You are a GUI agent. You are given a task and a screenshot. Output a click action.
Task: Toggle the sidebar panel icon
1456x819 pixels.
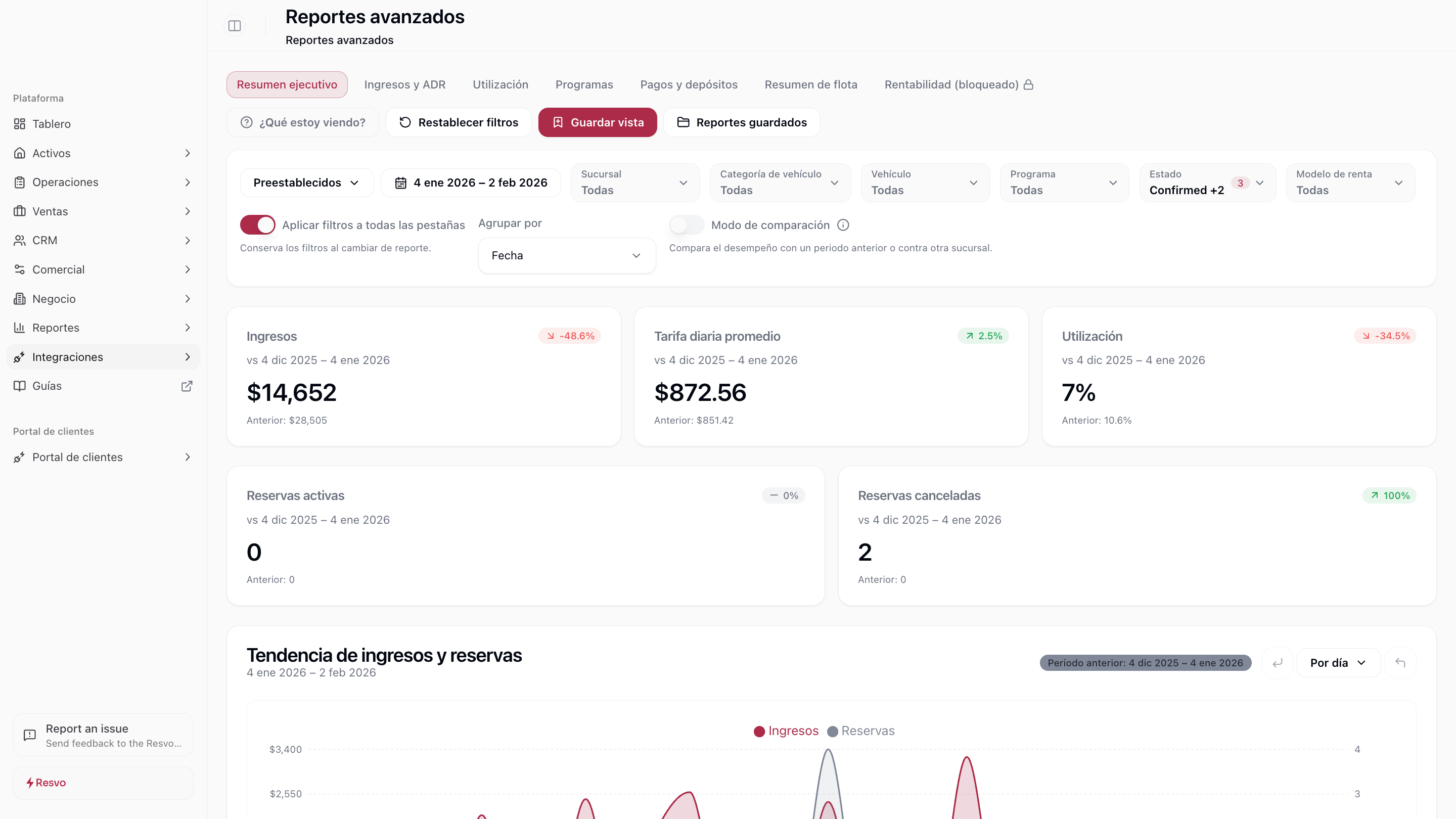pos(235,25)
